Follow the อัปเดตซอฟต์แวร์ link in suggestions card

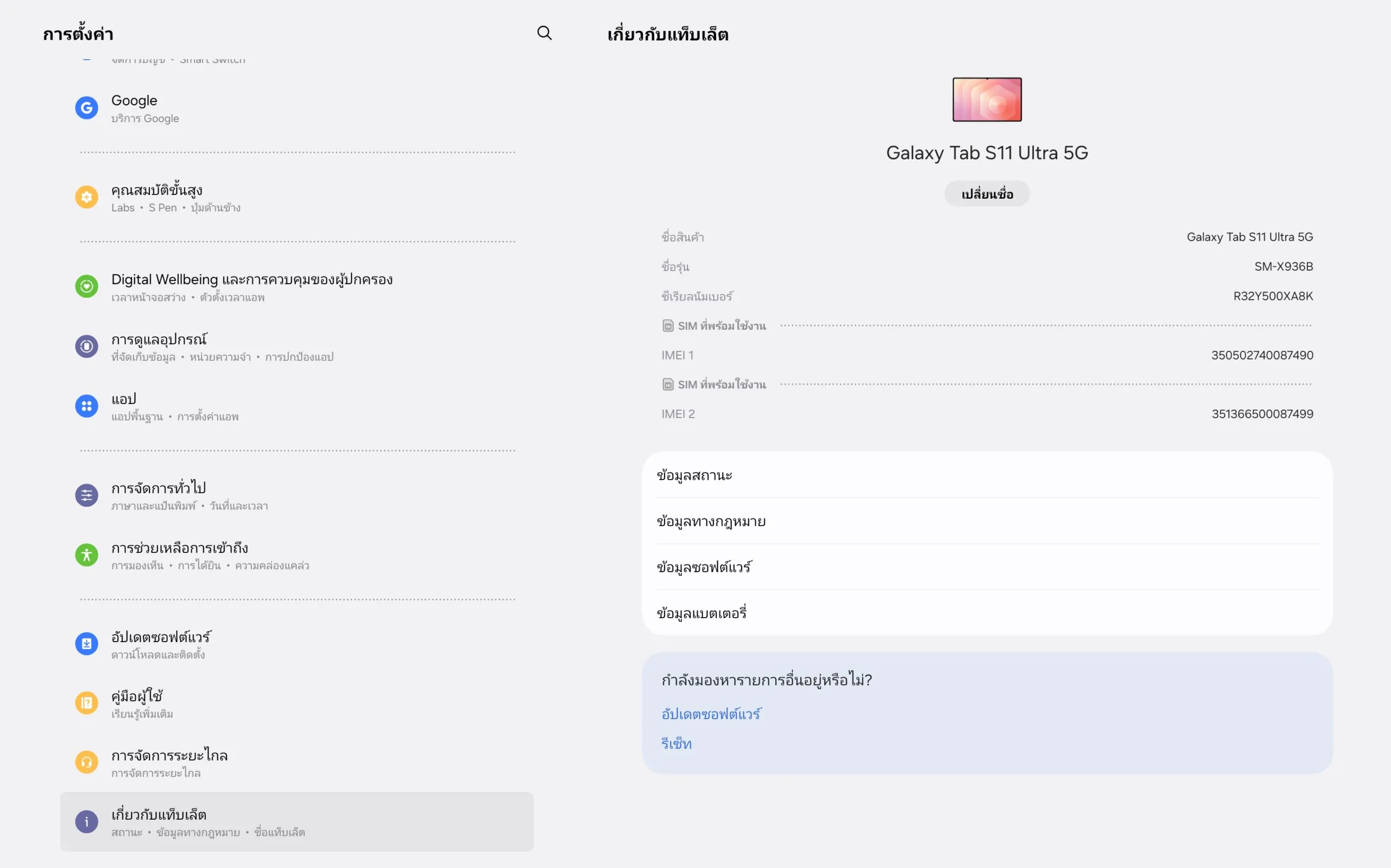(711, 714)
